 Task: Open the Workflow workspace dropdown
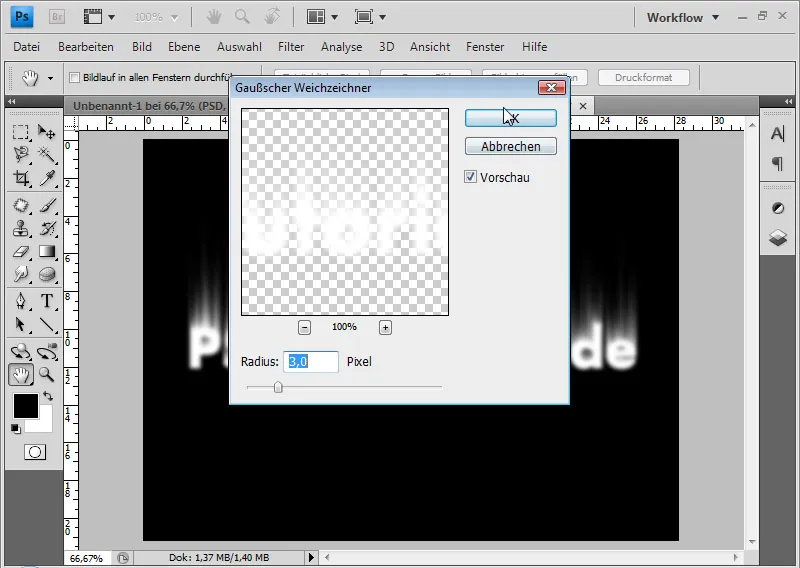pos(683,17)
